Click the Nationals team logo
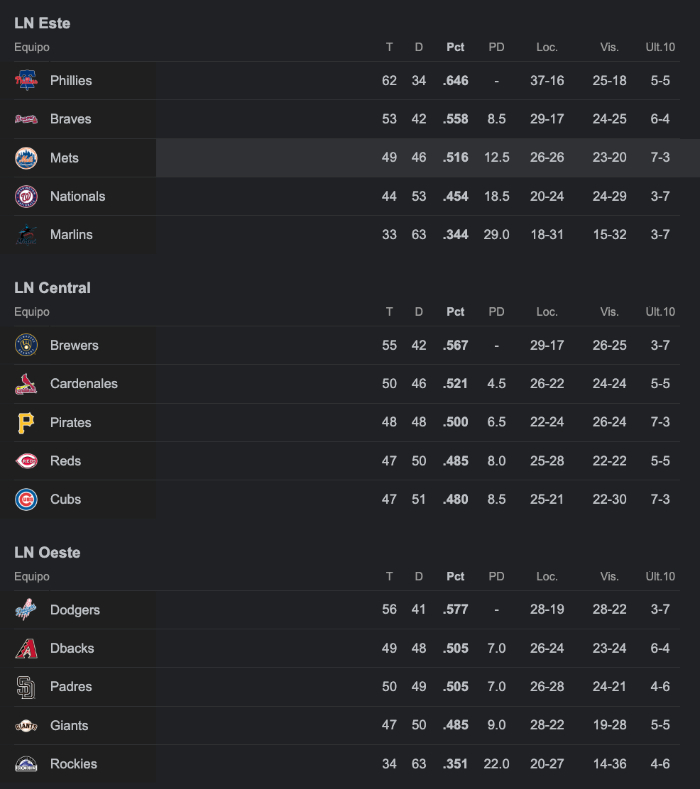 (26, 196)
